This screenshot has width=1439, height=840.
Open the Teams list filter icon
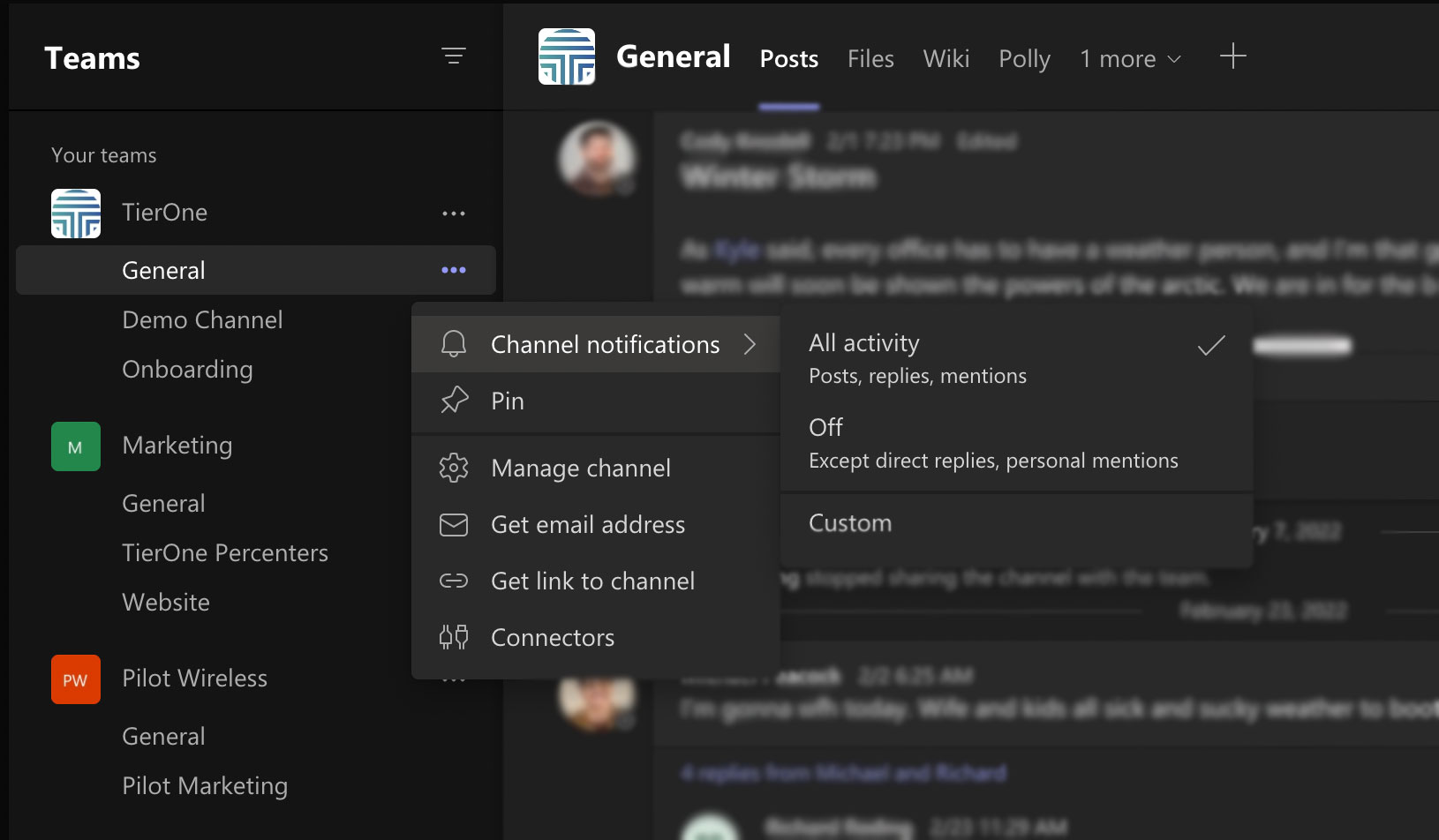pyautogui.click(x=454, y=56)
